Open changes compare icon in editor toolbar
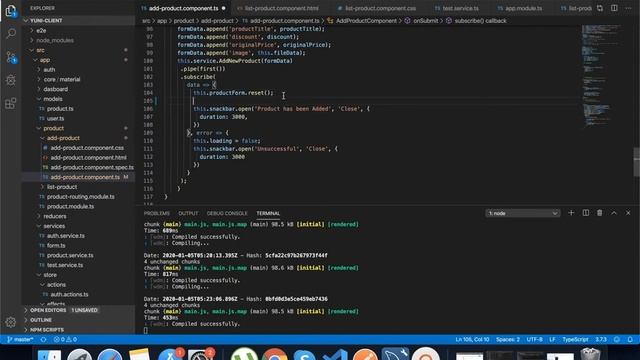 pos(600,8)
